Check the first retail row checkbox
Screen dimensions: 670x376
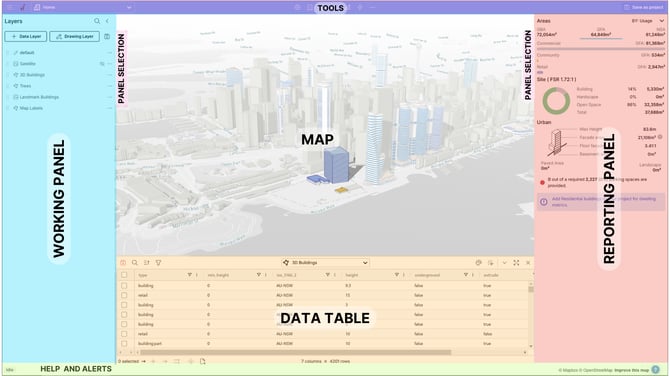124,295
